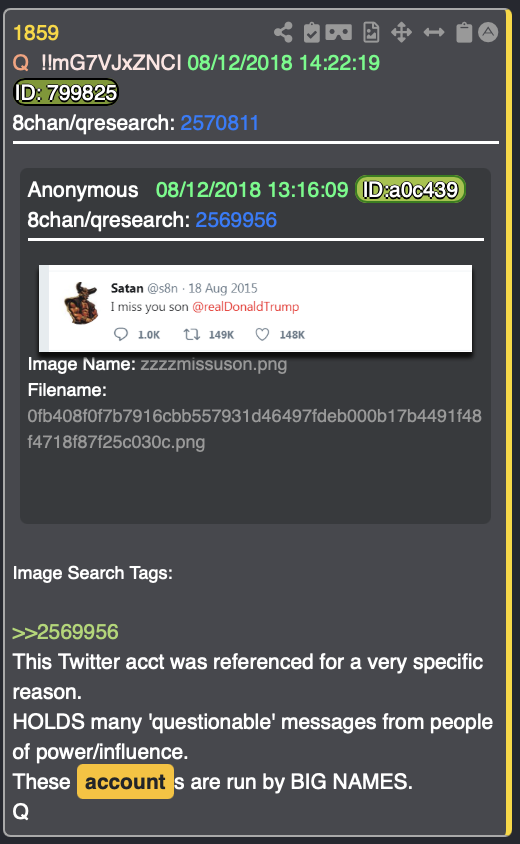The height and width of the screenshot is (844, 520).
Task: Click the long hash filename text
Action: [255, 429]
